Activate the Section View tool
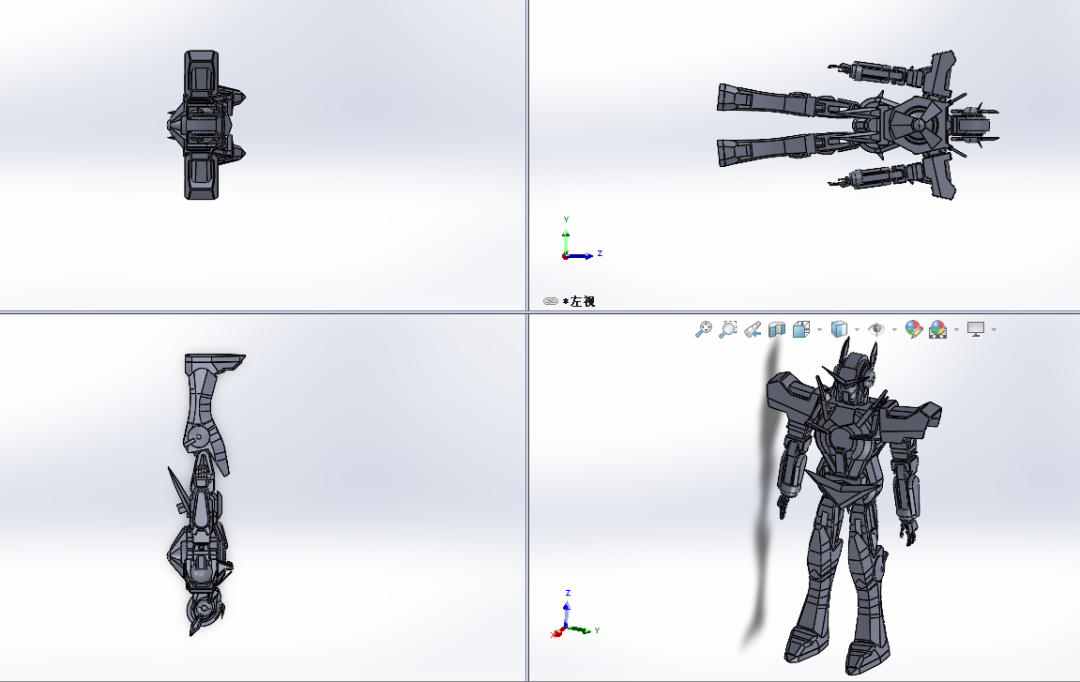The width and height of the screenshot is (1080, 682). [x=776, y=329]
